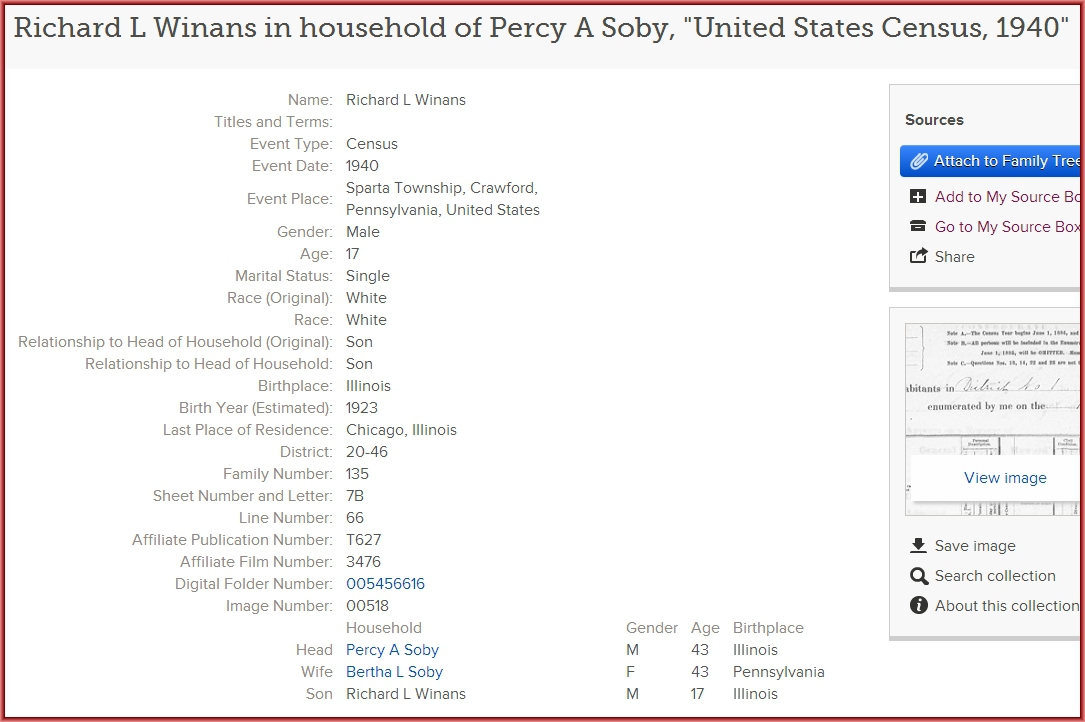Save image of the census record
Image resolution: width=1085 pixels, height=722 pixels.
click(975, 545)
